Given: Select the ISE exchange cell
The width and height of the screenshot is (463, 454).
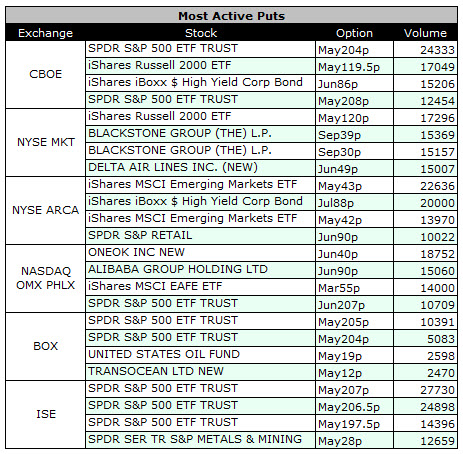Looking at the screenshot, I should pyautogui.click(x=45, y=414).
